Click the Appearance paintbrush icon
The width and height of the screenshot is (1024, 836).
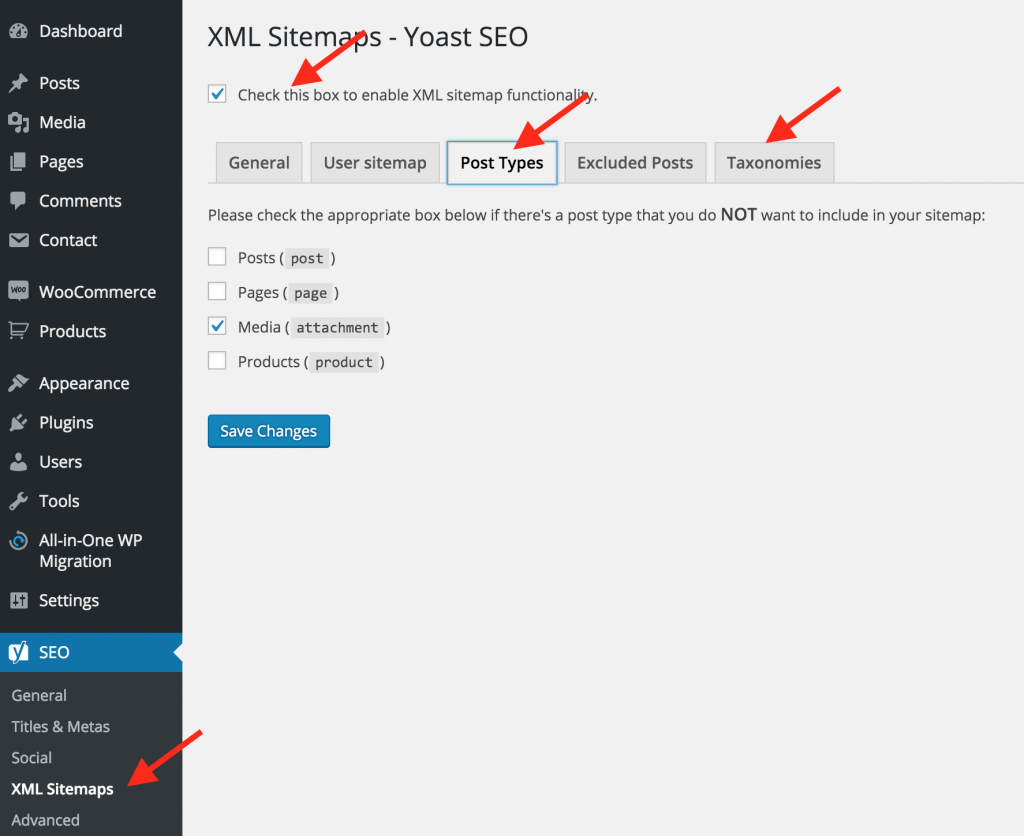(x=18, y=384)
